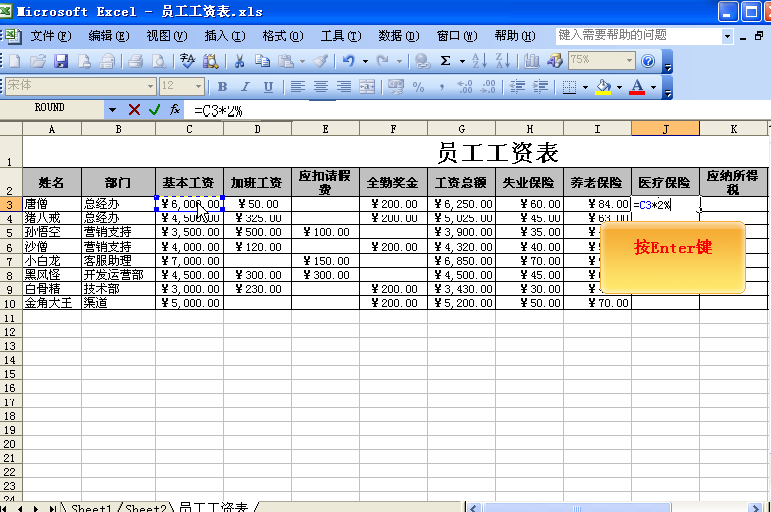Increase the cell indent
This screenshot has height=512, width=771.
point(540,87)
